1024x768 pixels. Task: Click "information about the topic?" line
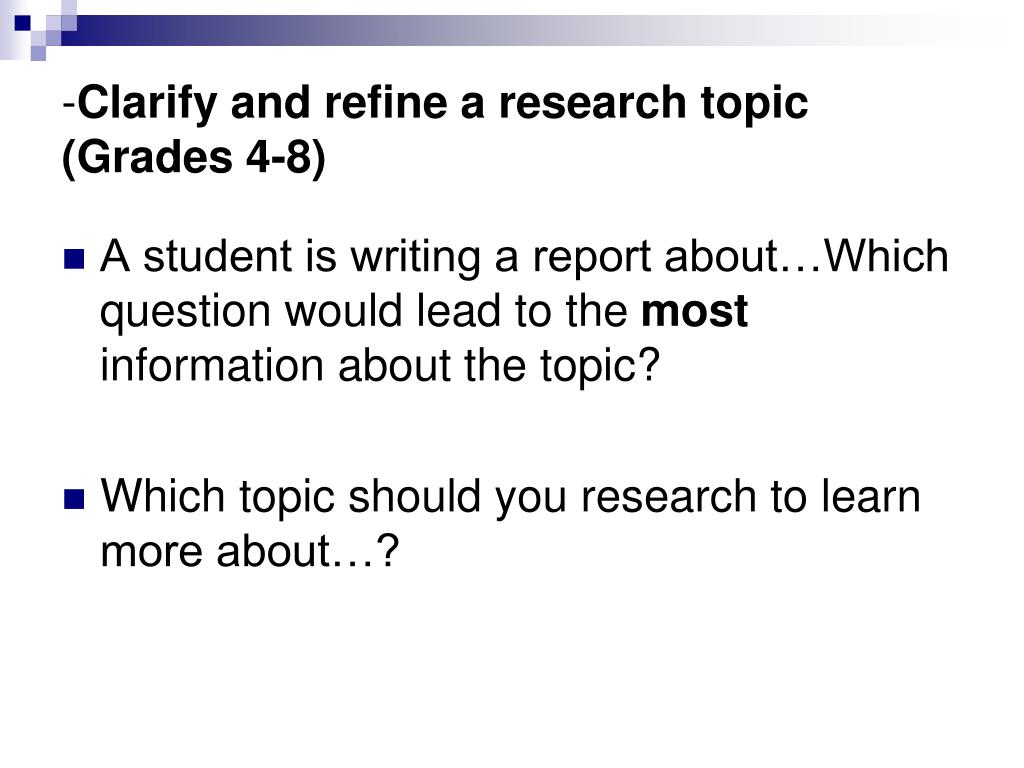coord(380,366)
